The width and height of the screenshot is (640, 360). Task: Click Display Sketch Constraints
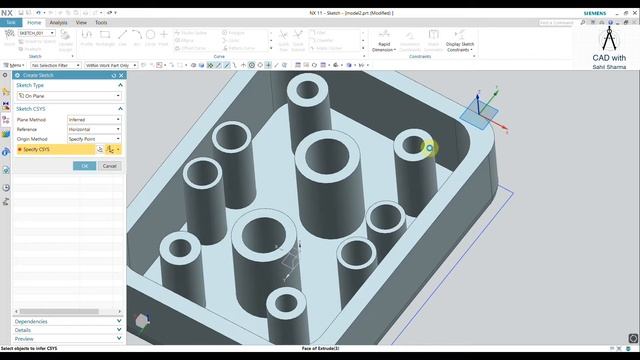pos(460,41)
